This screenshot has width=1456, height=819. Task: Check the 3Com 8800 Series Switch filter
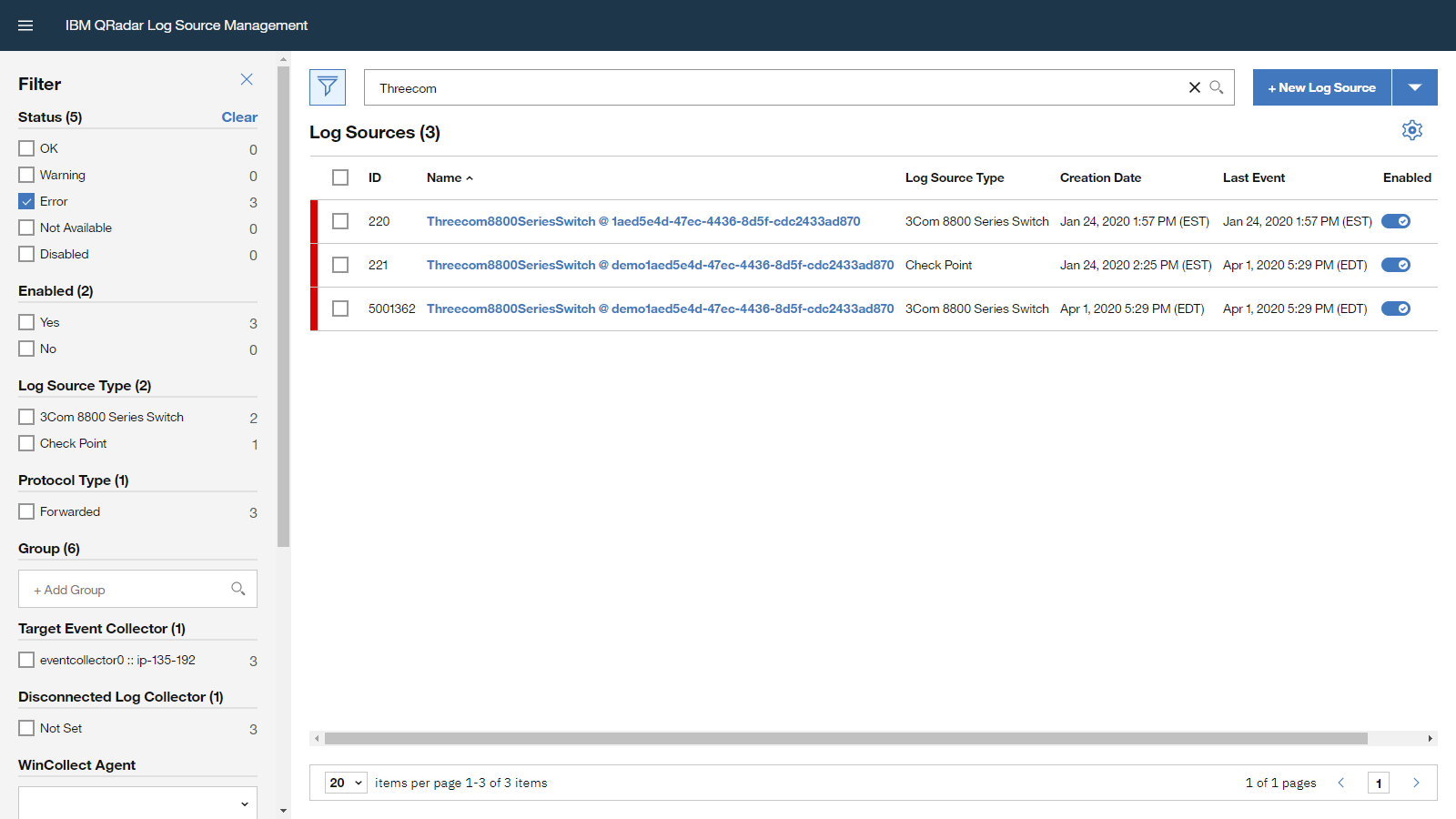click(x=26, y=416)
